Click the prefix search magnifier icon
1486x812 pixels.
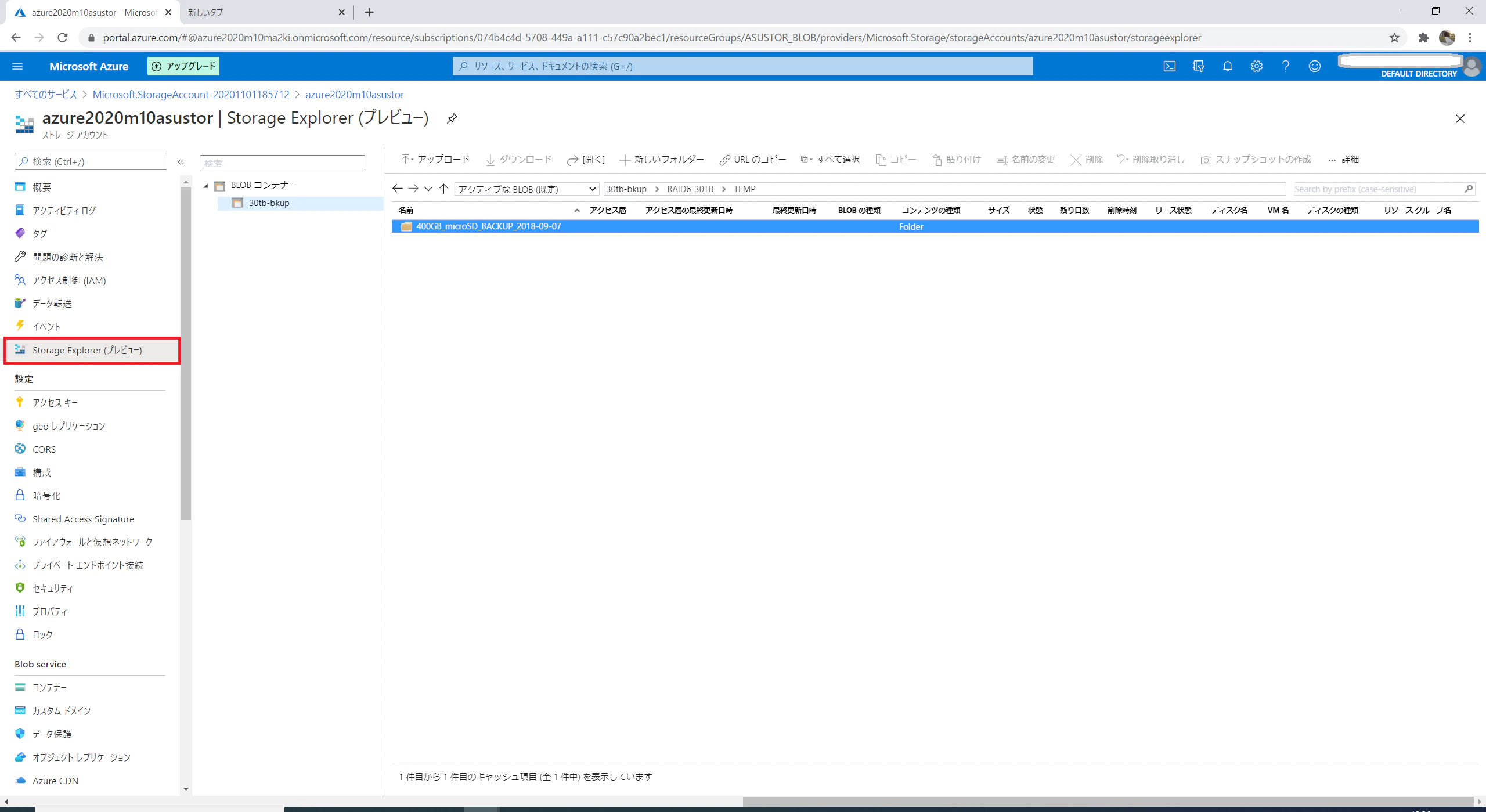click(x=1469, y=189)
